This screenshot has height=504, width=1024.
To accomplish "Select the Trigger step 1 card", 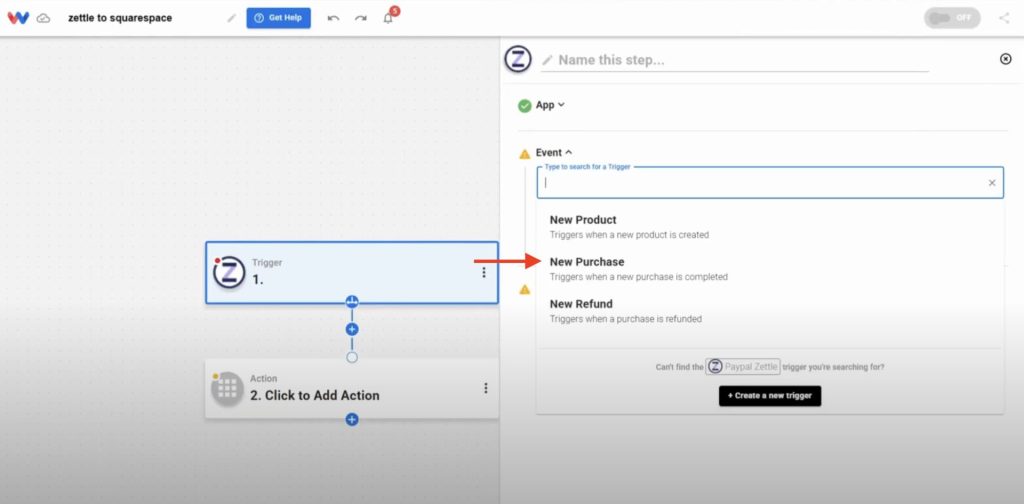I will pyautogui.click(x=351, y=272).
